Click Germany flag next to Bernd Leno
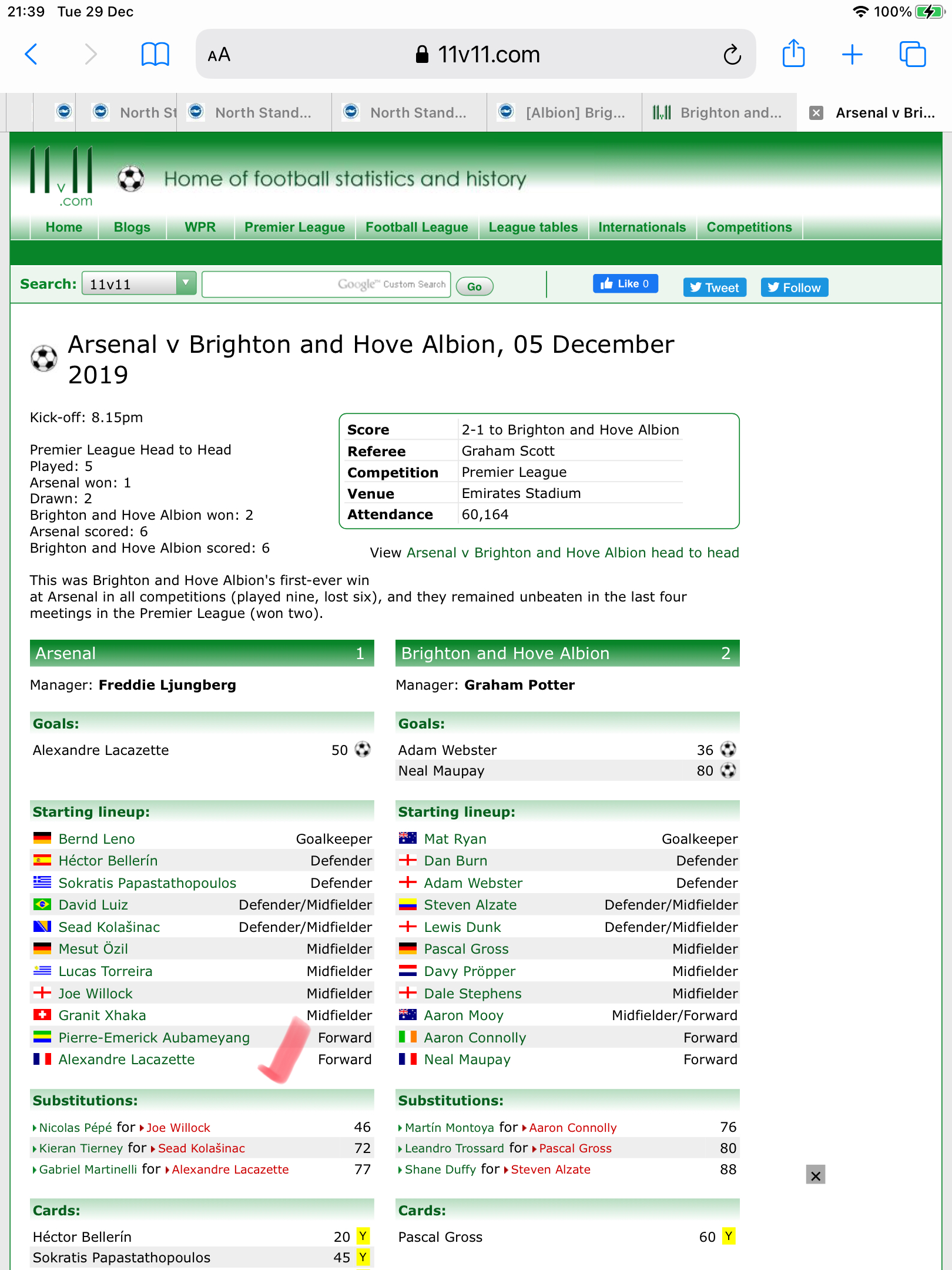The height and width of the screenshot is (1270, 952). (x=42, y=838)
